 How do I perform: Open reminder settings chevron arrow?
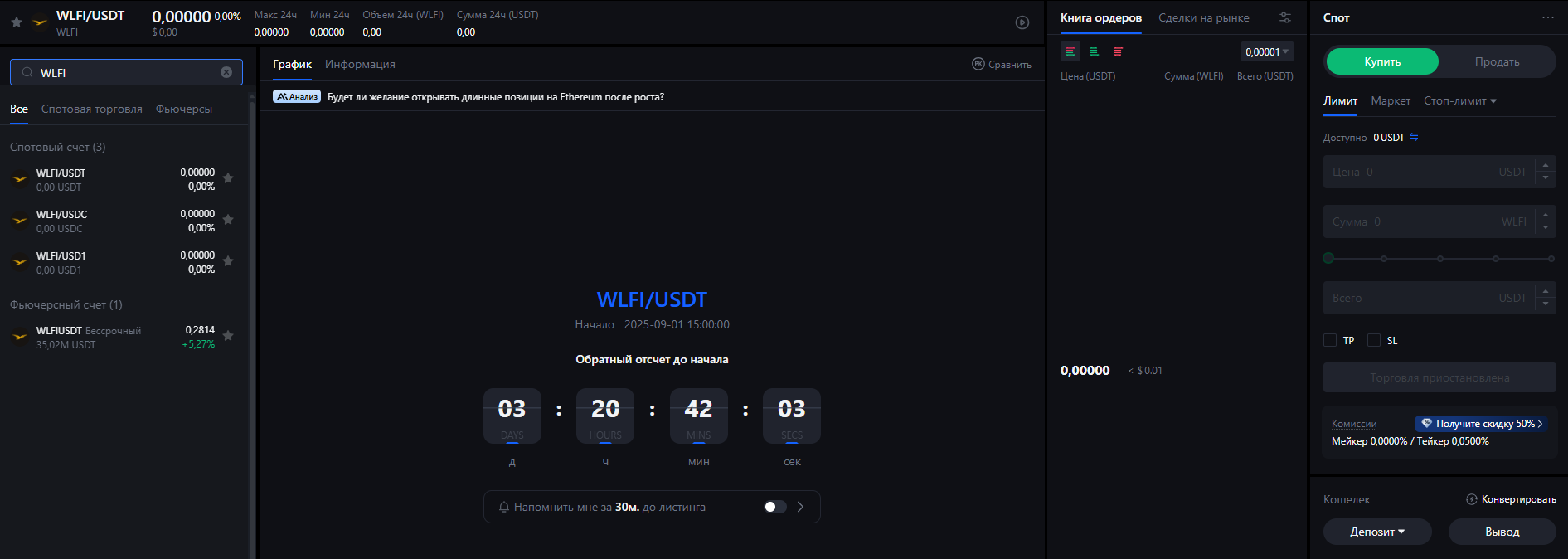[800, 507]
